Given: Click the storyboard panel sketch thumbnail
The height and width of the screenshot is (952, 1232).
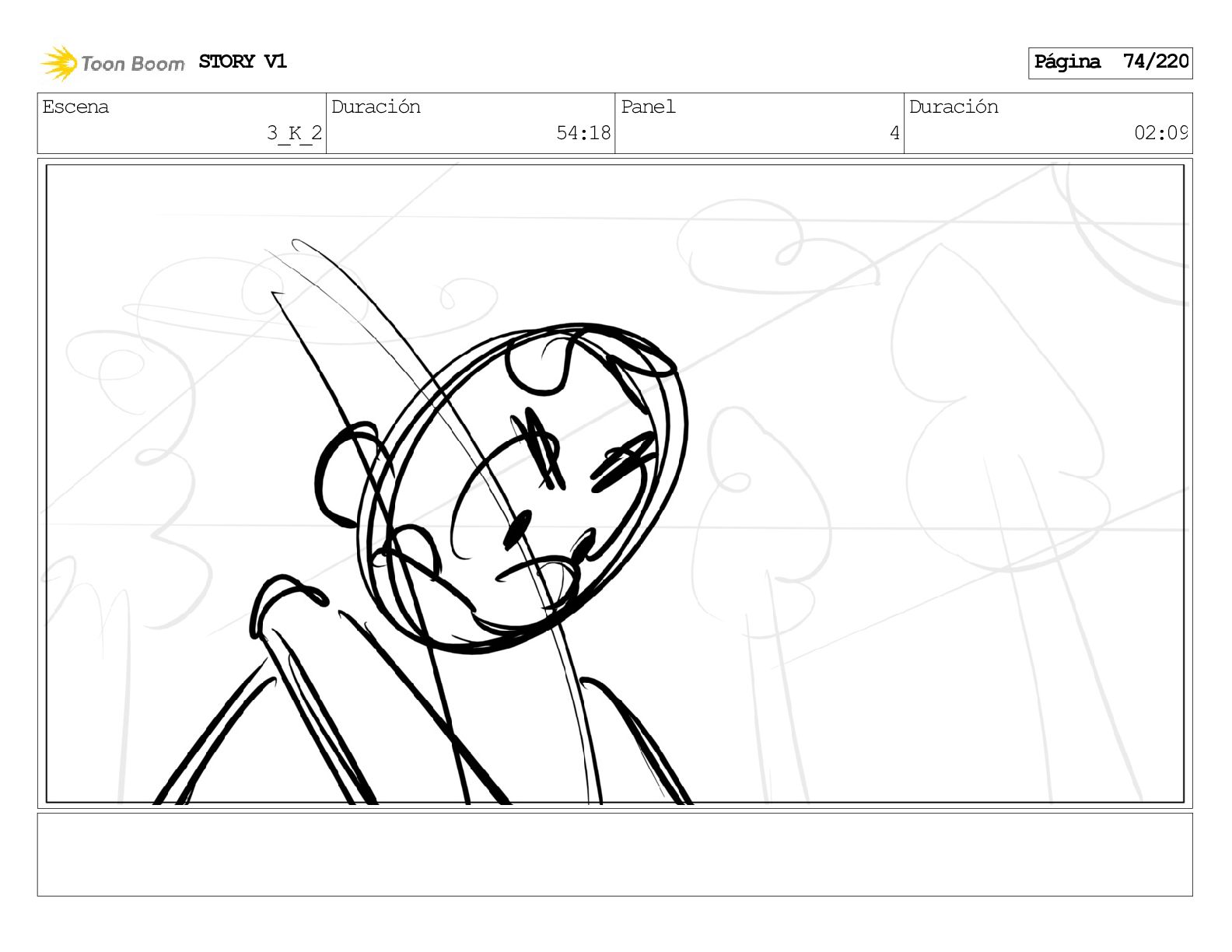Looking at the screenshot, I should click(x=614, y=483).
